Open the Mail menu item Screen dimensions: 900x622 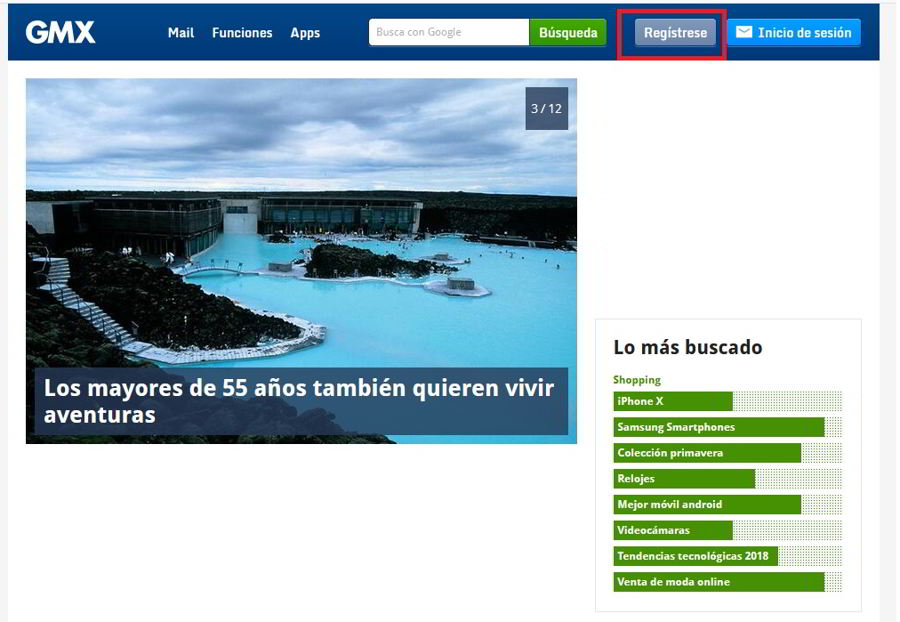[x=181, y=33]
